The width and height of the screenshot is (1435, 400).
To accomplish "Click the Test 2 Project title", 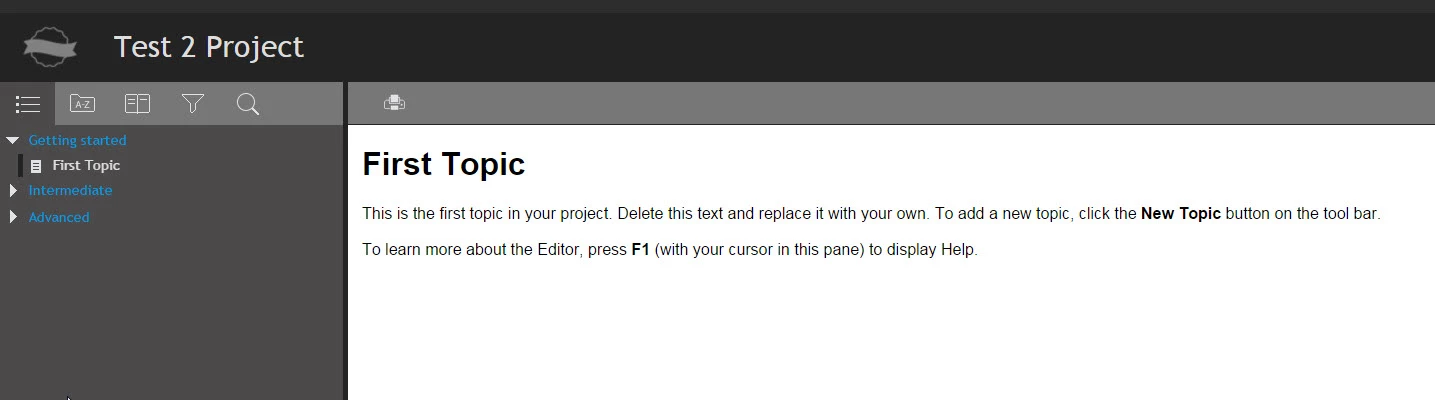I will [x=208, y=47].
